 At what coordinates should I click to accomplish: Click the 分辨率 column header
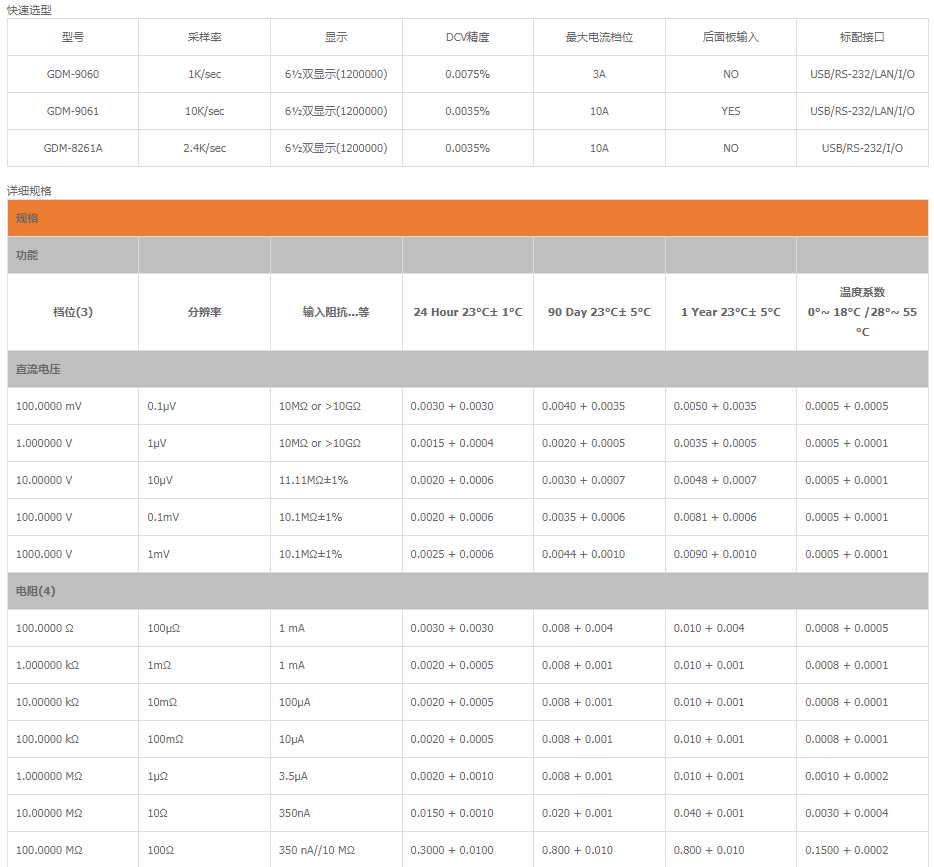tap(204, 312)
